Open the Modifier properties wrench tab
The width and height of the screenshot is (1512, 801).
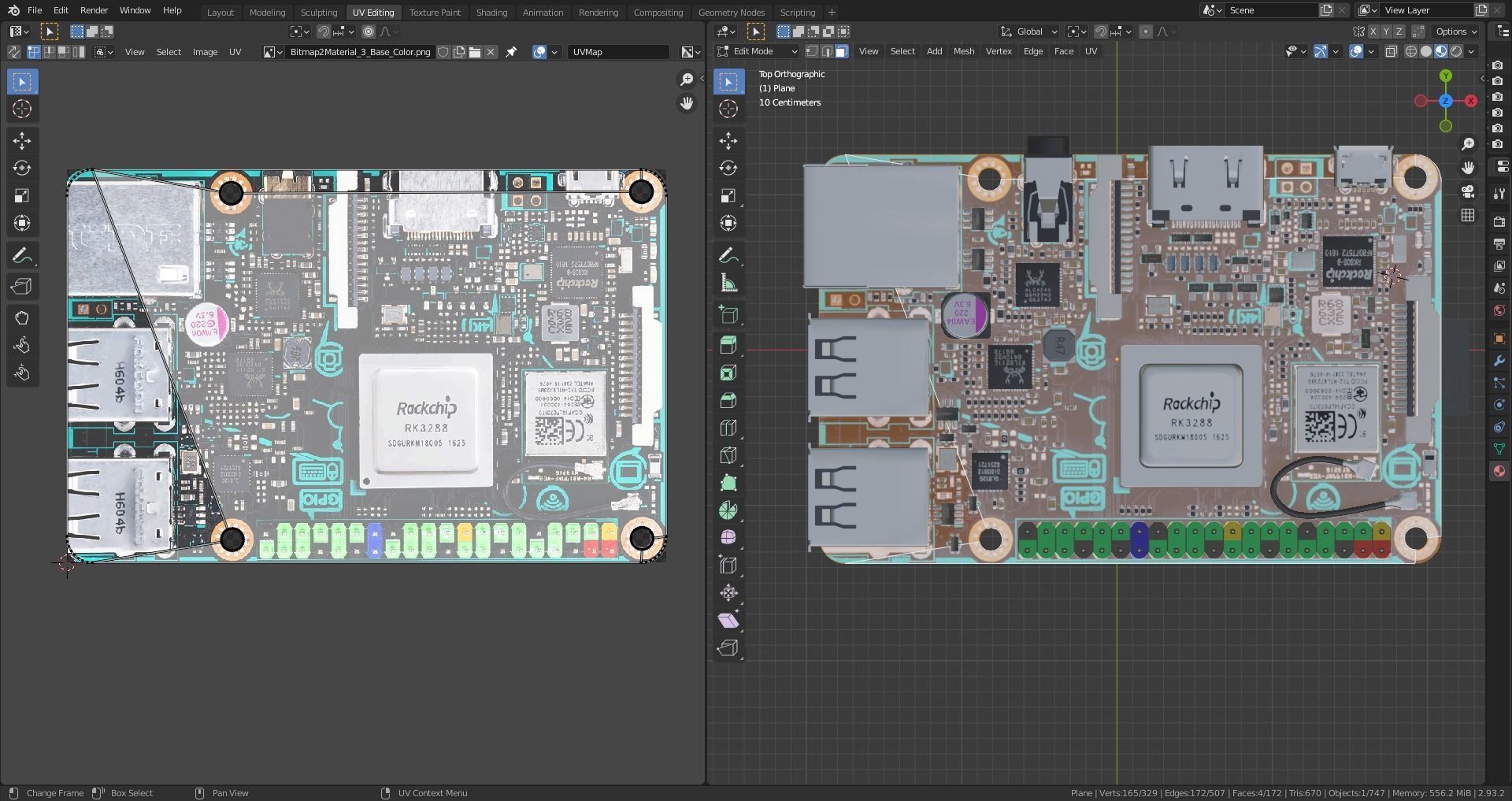click(x=1499, y=361)
